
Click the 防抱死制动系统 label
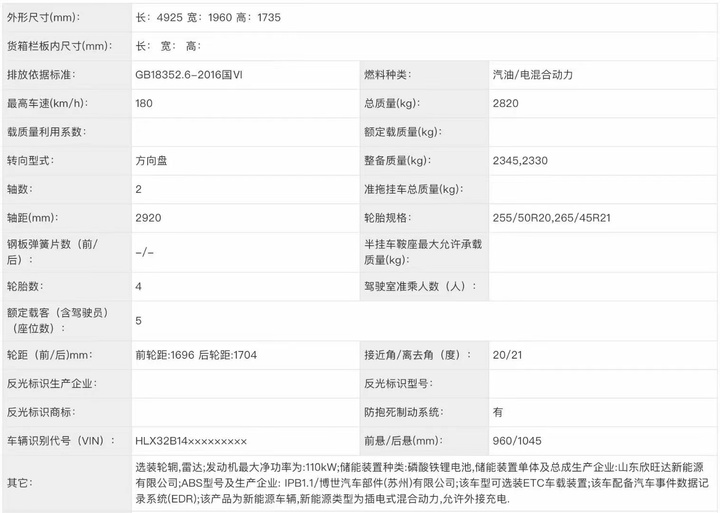click(404, 412)
